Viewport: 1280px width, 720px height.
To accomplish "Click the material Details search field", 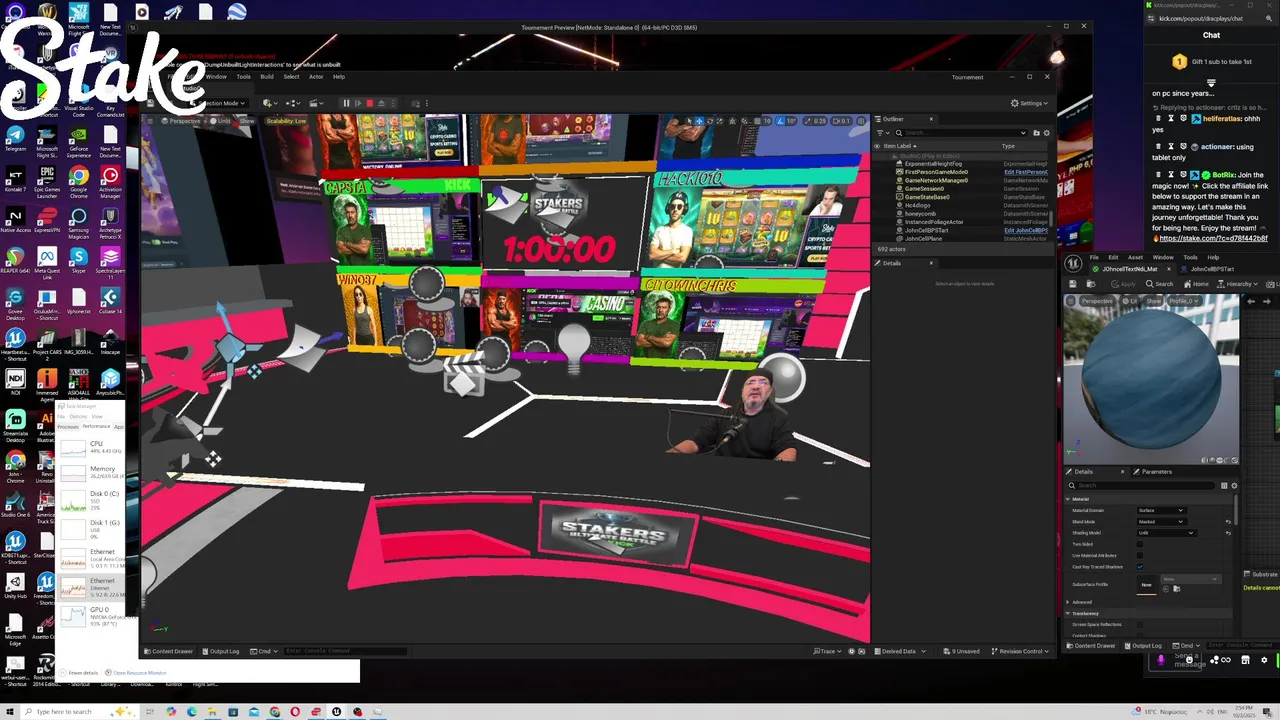I will point(1141,485).
